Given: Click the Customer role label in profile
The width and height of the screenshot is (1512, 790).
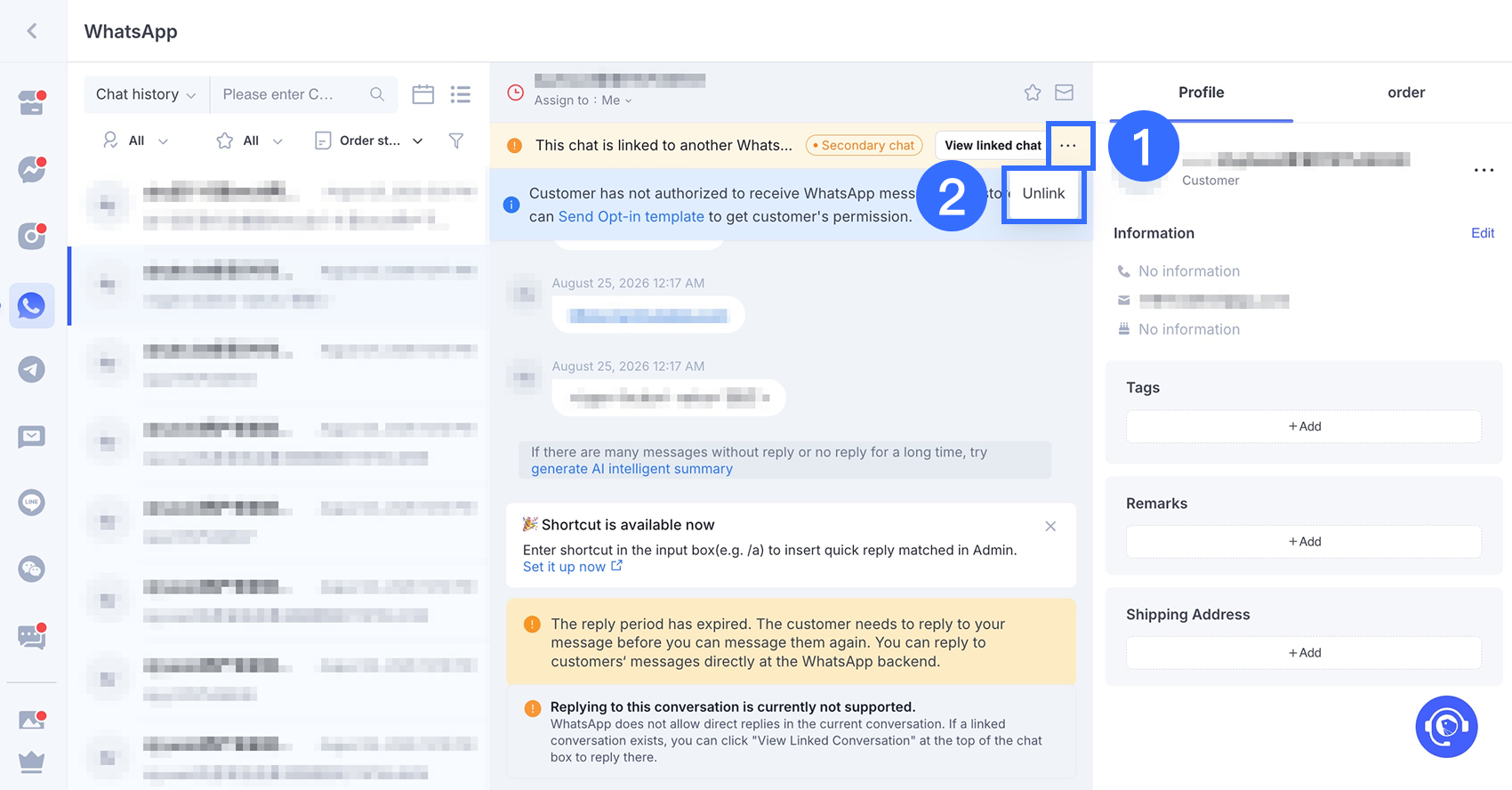Looking at the screenshot, I should (1210, 181).
